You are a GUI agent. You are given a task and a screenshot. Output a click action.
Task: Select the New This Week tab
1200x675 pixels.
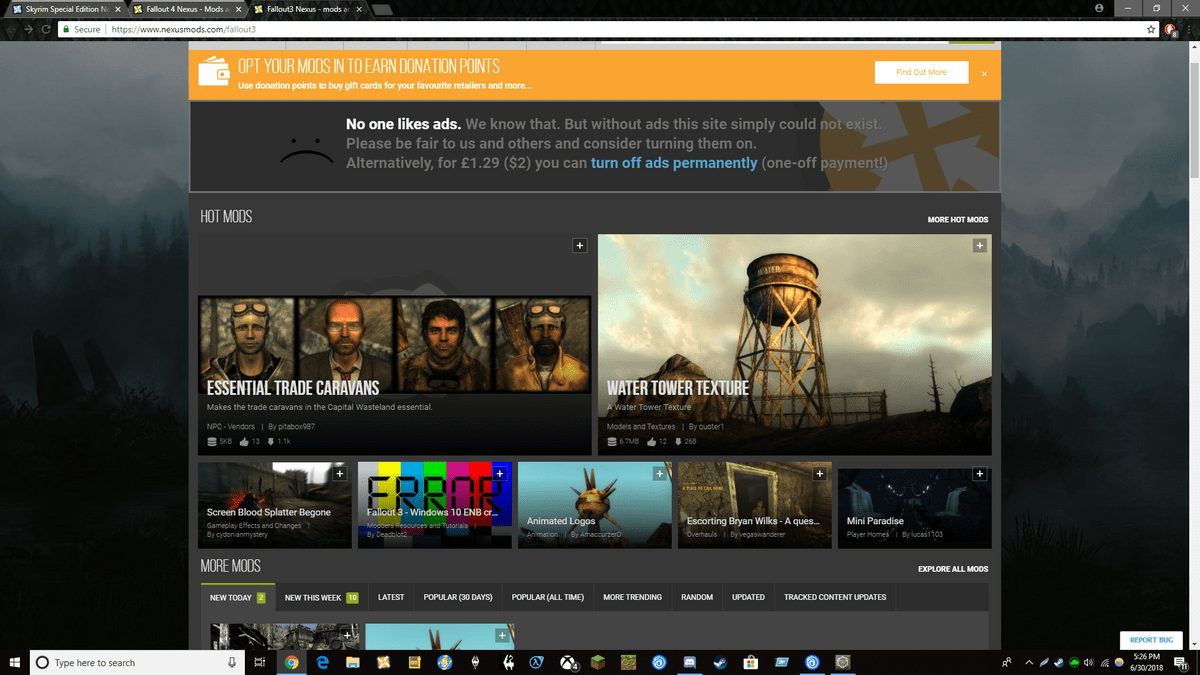(x=321, y=597)
